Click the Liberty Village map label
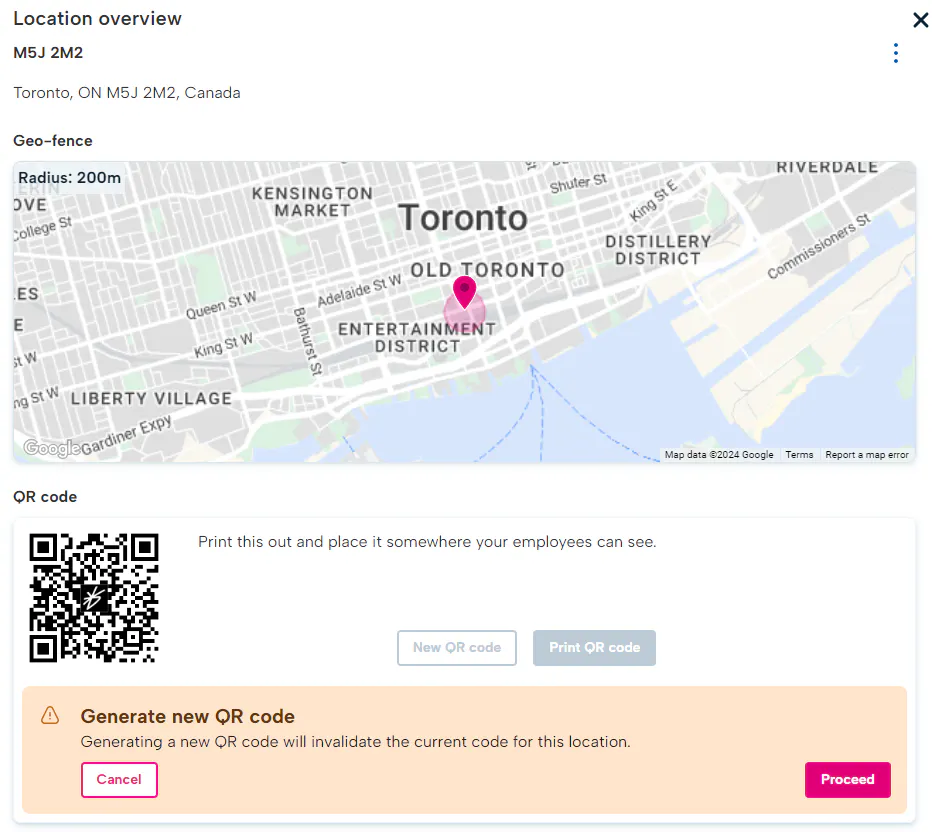932x832 pixels. tap(151, 398)
